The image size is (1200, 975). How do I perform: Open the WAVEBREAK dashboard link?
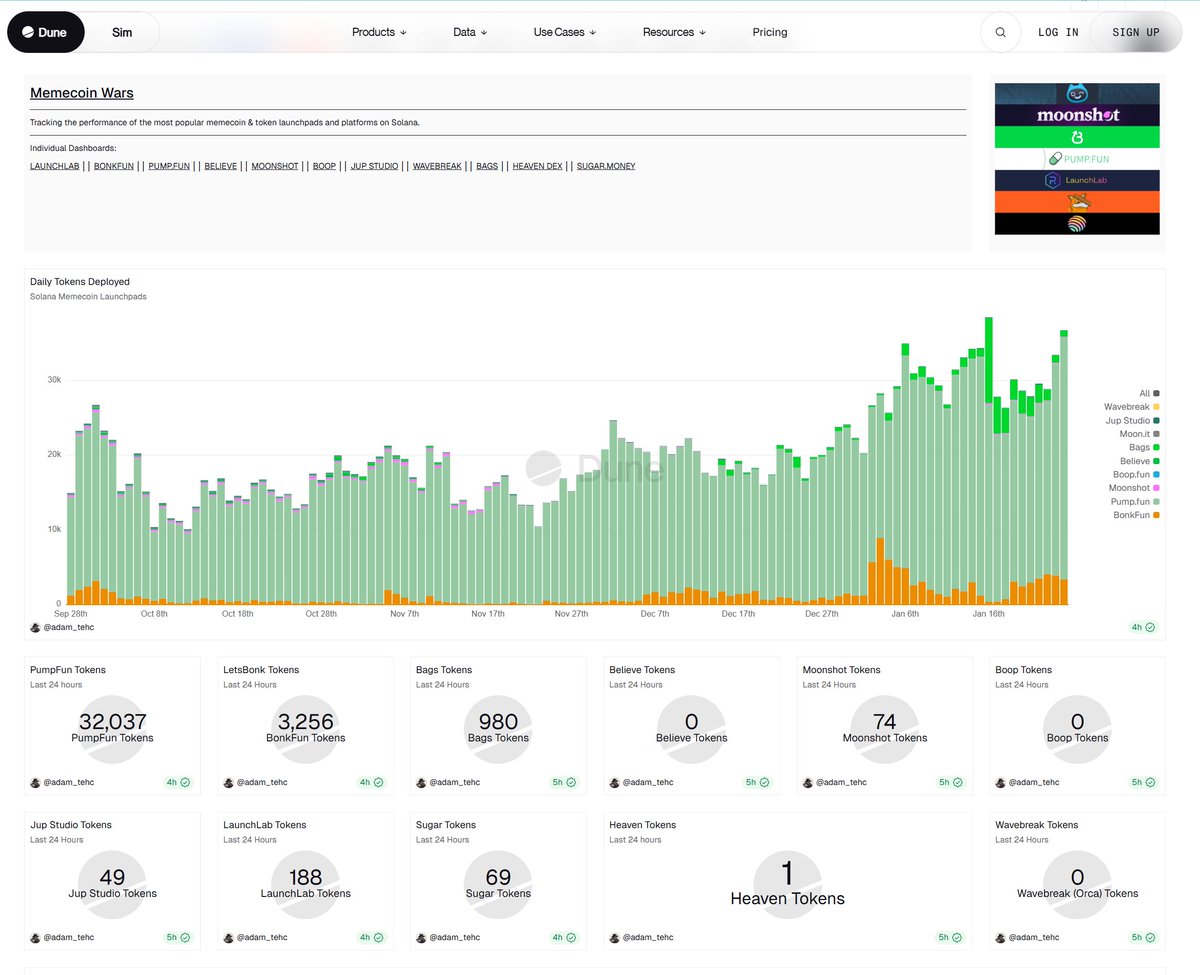point(437,166)
